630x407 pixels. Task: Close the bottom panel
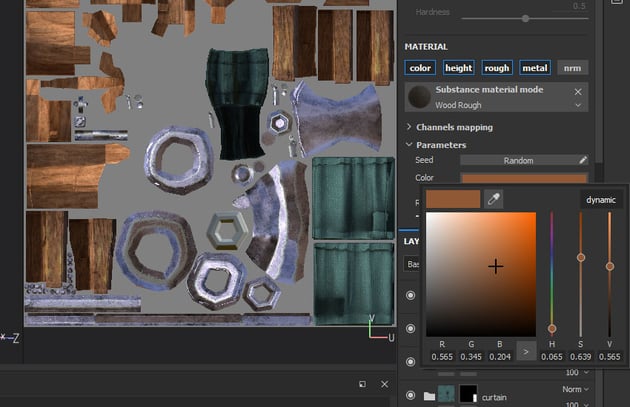(x=384, y=383)
